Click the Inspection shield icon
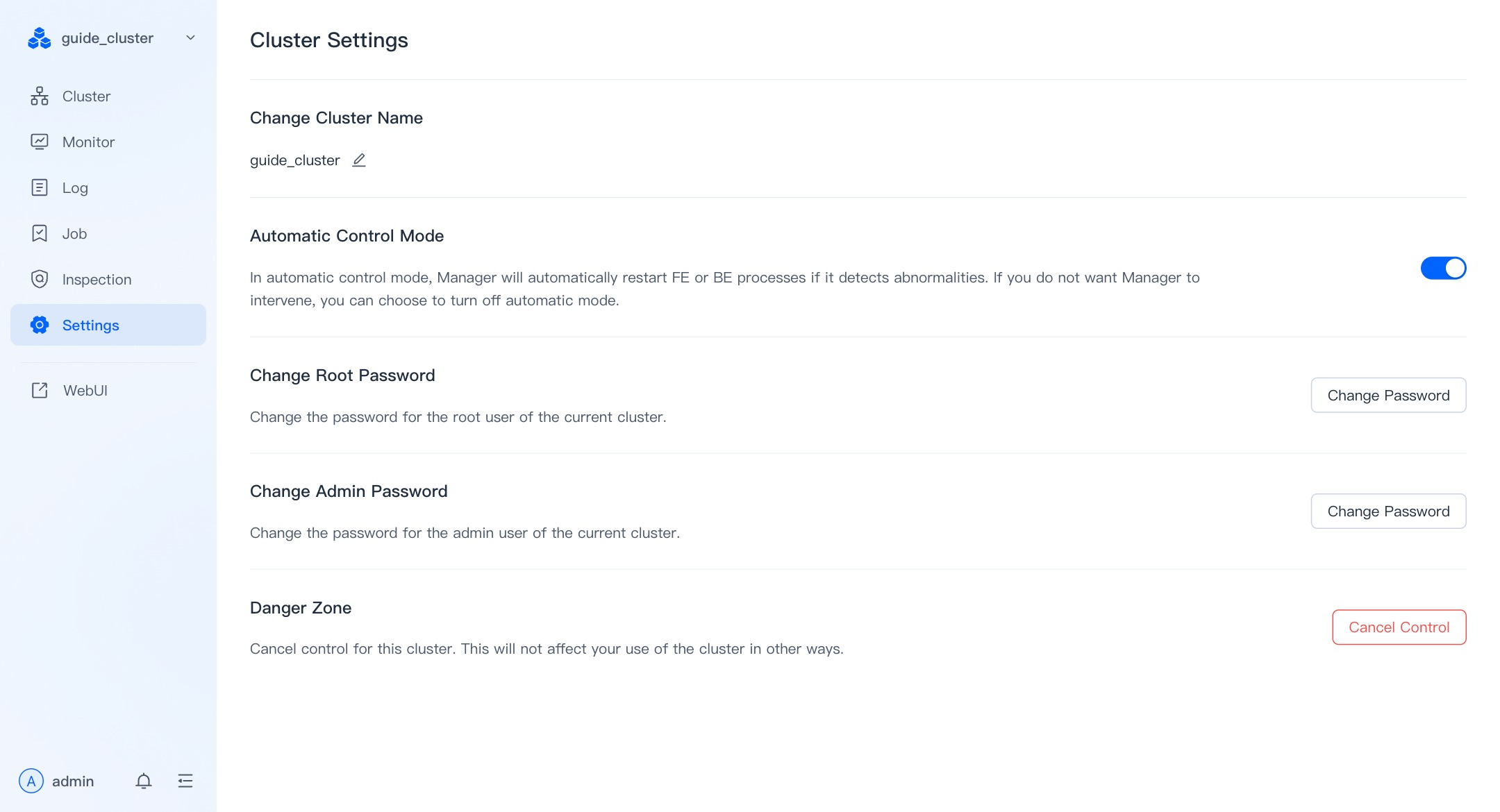1500x812 pixels. click(x=40, y=279)
